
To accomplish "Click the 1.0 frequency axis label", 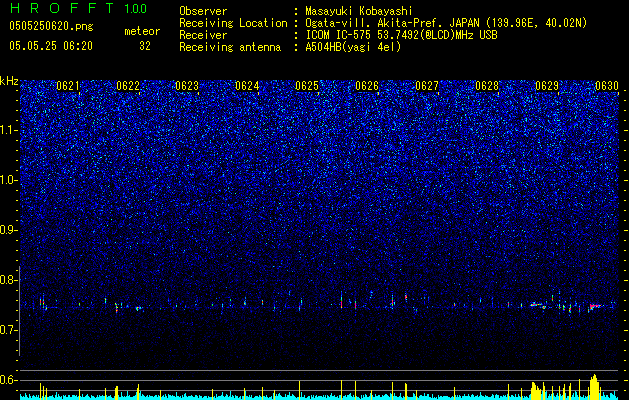I will (x=9, y=180).
